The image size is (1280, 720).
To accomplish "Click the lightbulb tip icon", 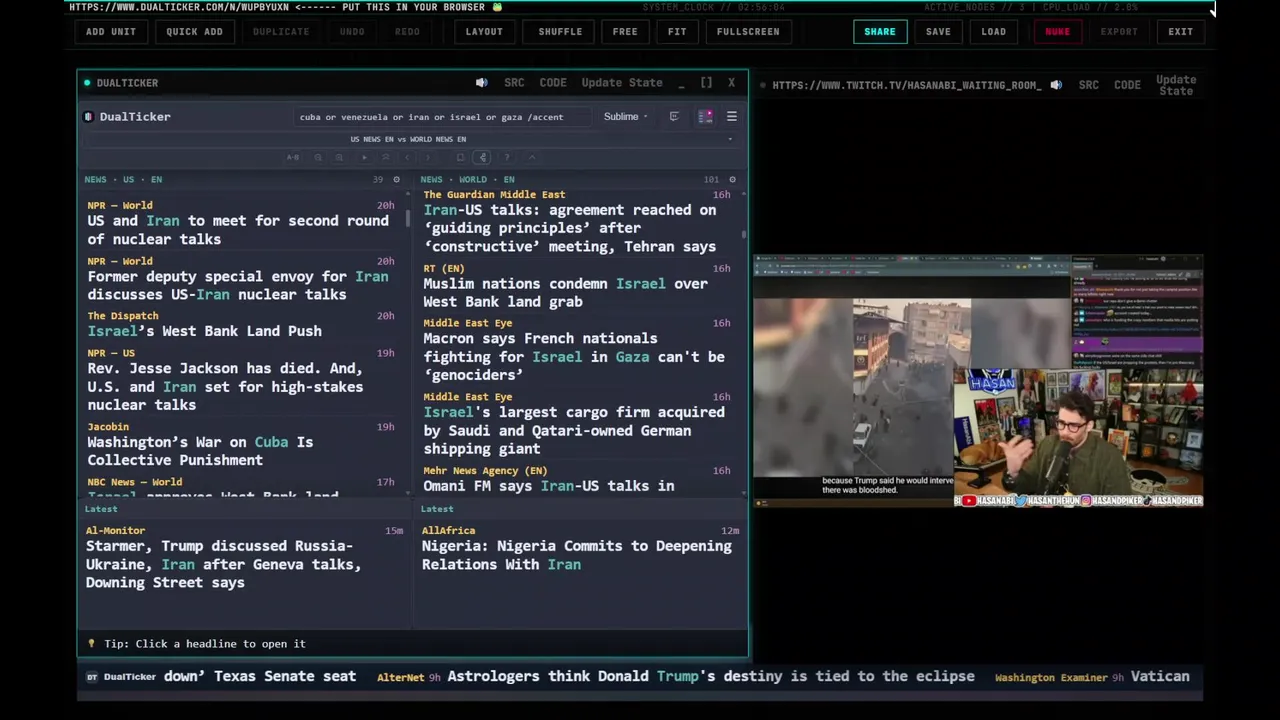I will 91,644.
